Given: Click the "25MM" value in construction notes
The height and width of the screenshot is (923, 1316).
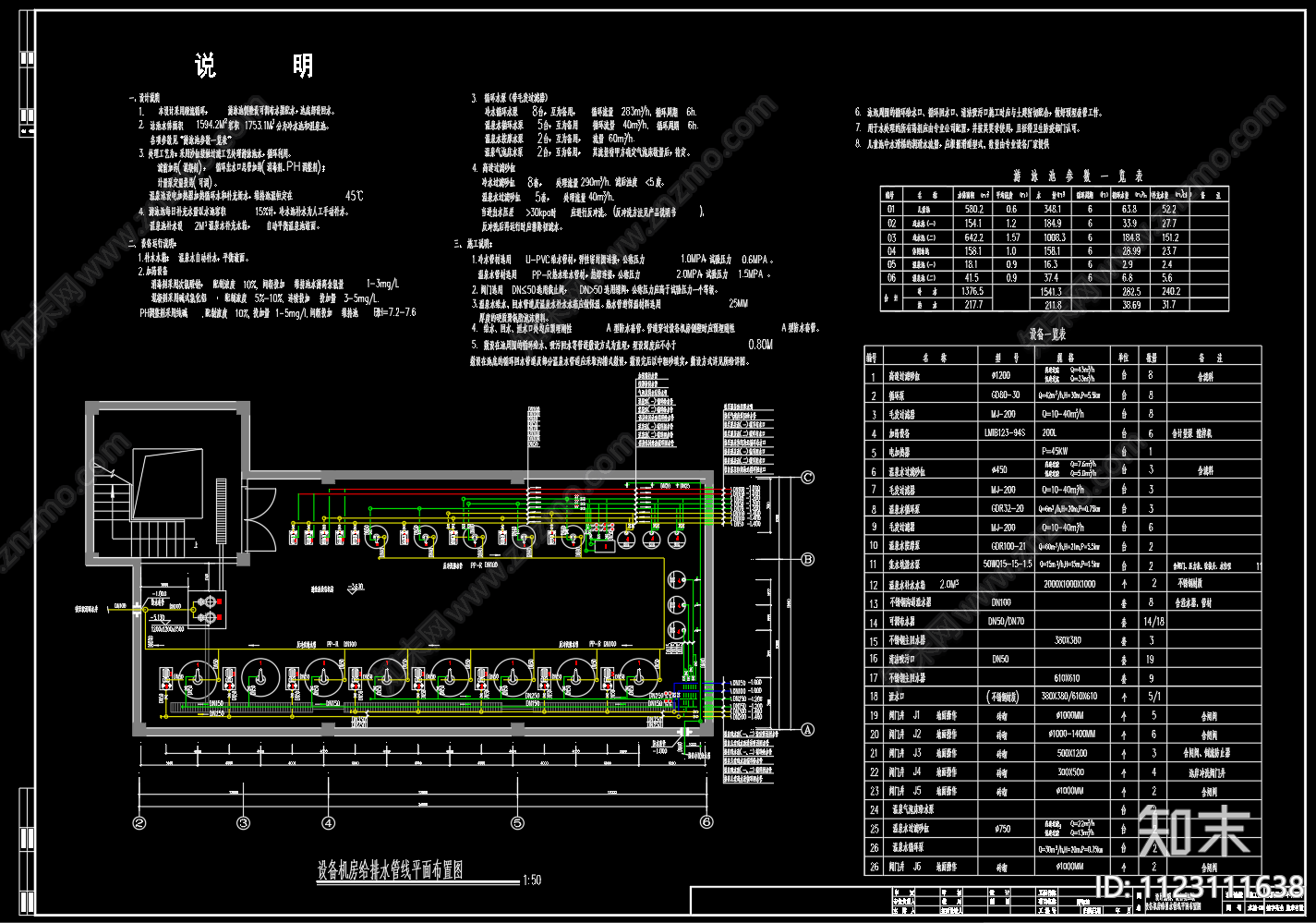Looking at the screenshot, I should [x=738, y=303].
